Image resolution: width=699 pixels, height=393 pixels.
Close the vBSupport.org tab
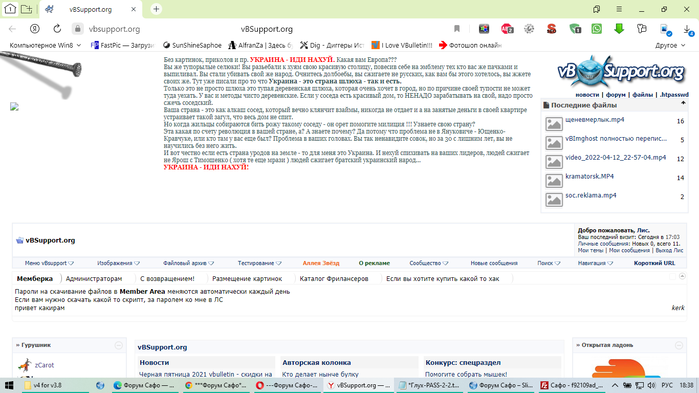tap(133, 9)
